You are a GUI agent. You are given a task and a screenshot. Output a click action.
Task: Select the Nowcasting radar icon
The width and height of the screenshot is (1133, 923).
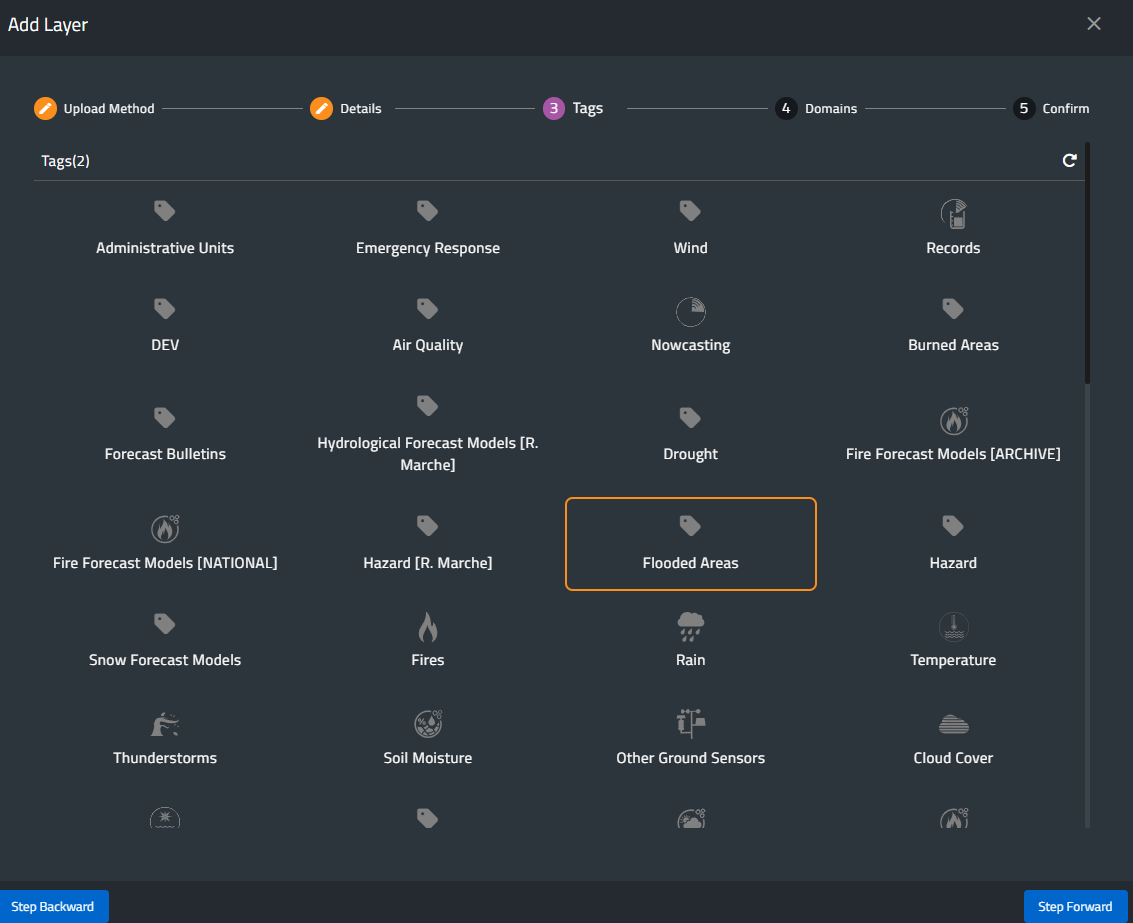click(690, 312)
